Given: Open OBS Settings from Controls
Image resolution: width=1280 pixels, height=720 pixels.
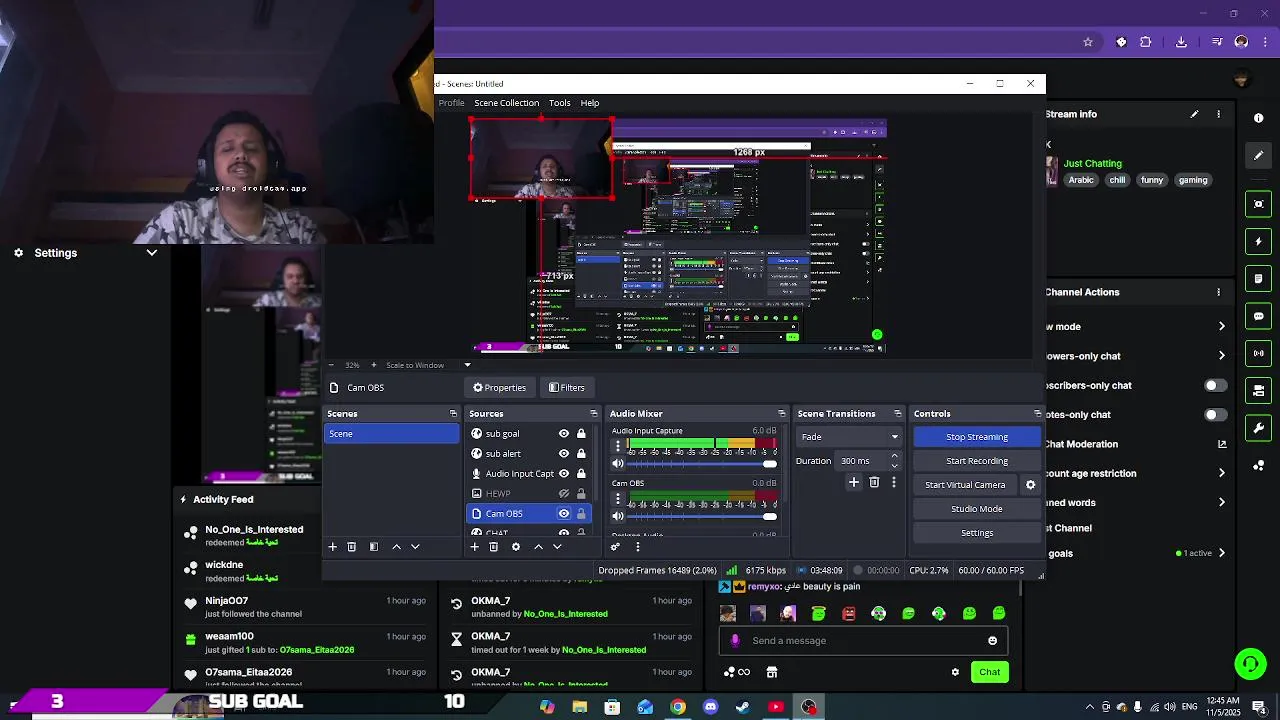Looking at the screenshot, I should (x=977, y=533).
